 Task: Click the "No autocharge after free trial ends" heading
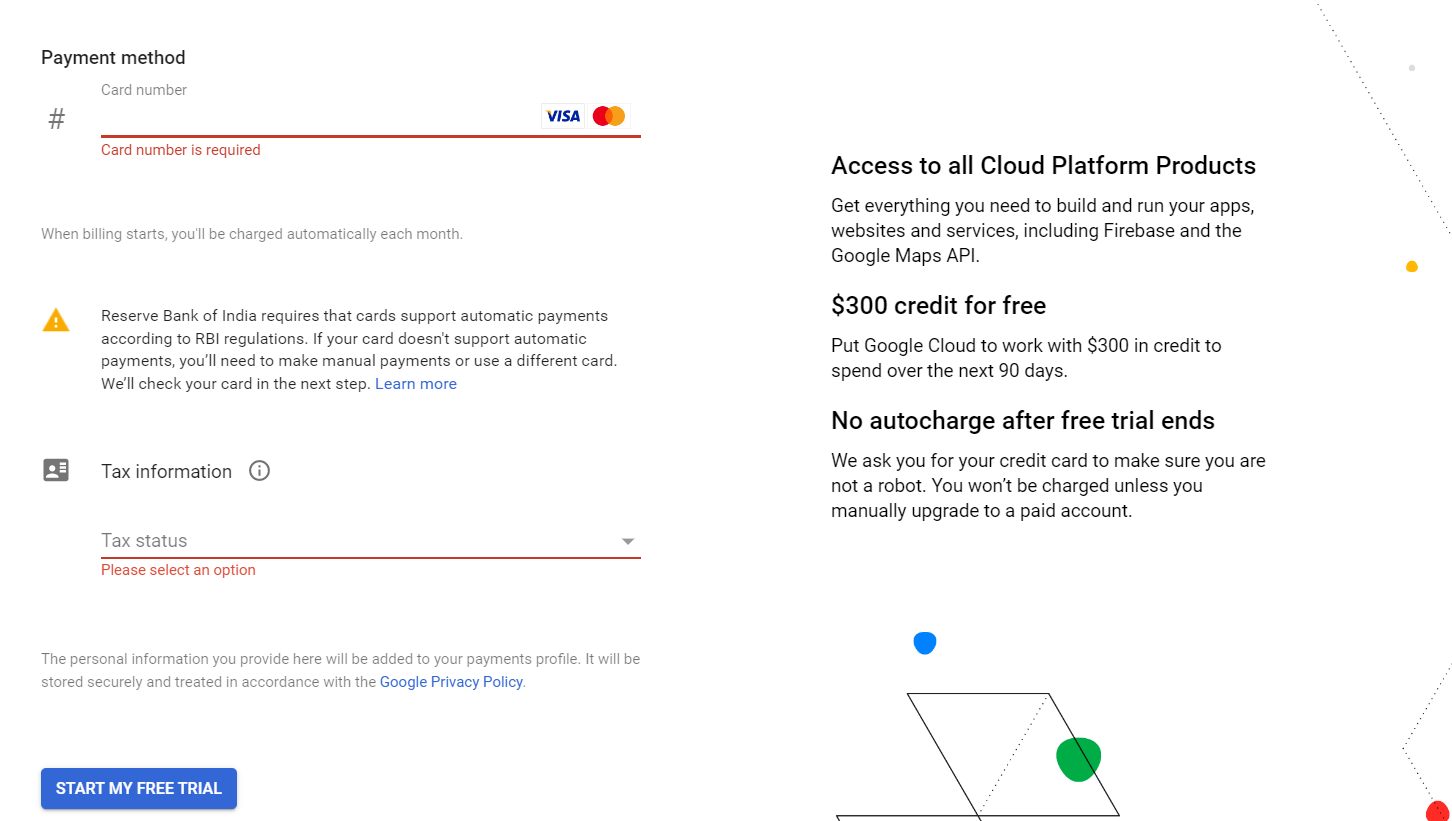(1022, 421)
